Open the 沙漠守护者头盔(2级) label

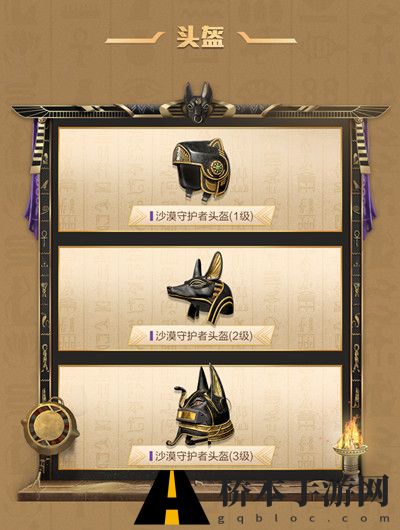(201, 336)
